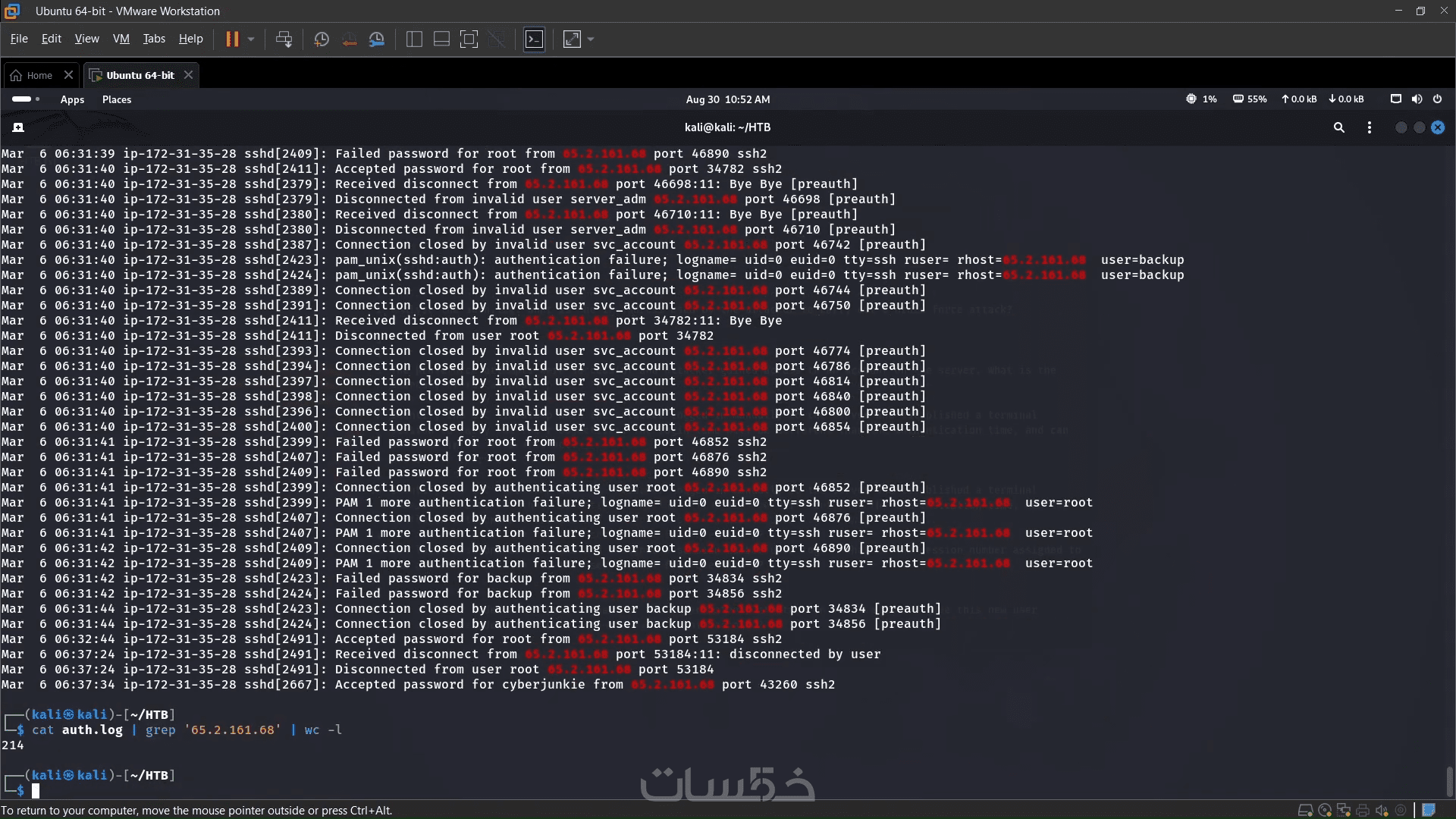Open the VM menu
Viewport: 1456px width, 819px height.
point(121,39)
